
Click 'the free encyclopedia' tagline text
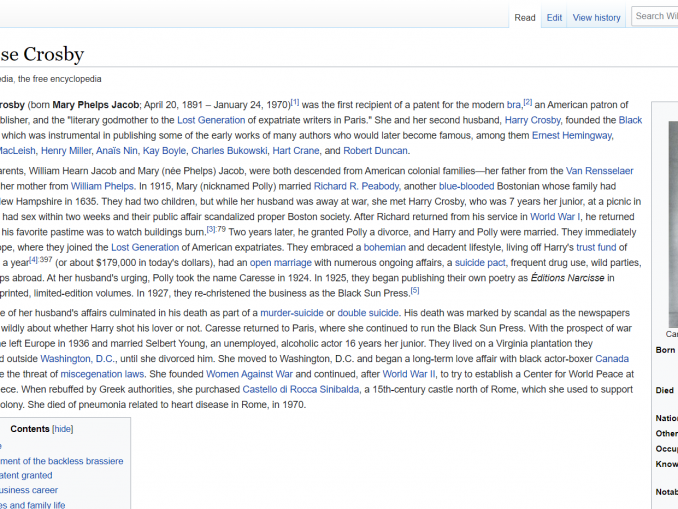(x=60, y=79)
